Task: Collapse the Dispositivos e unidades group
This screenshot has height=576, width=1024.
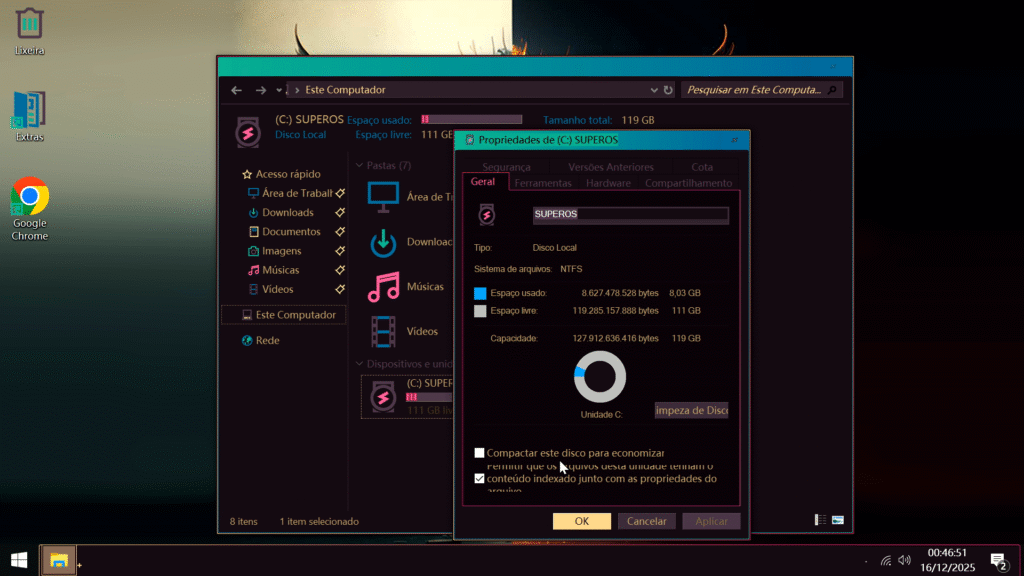Action: pos(359,364)
